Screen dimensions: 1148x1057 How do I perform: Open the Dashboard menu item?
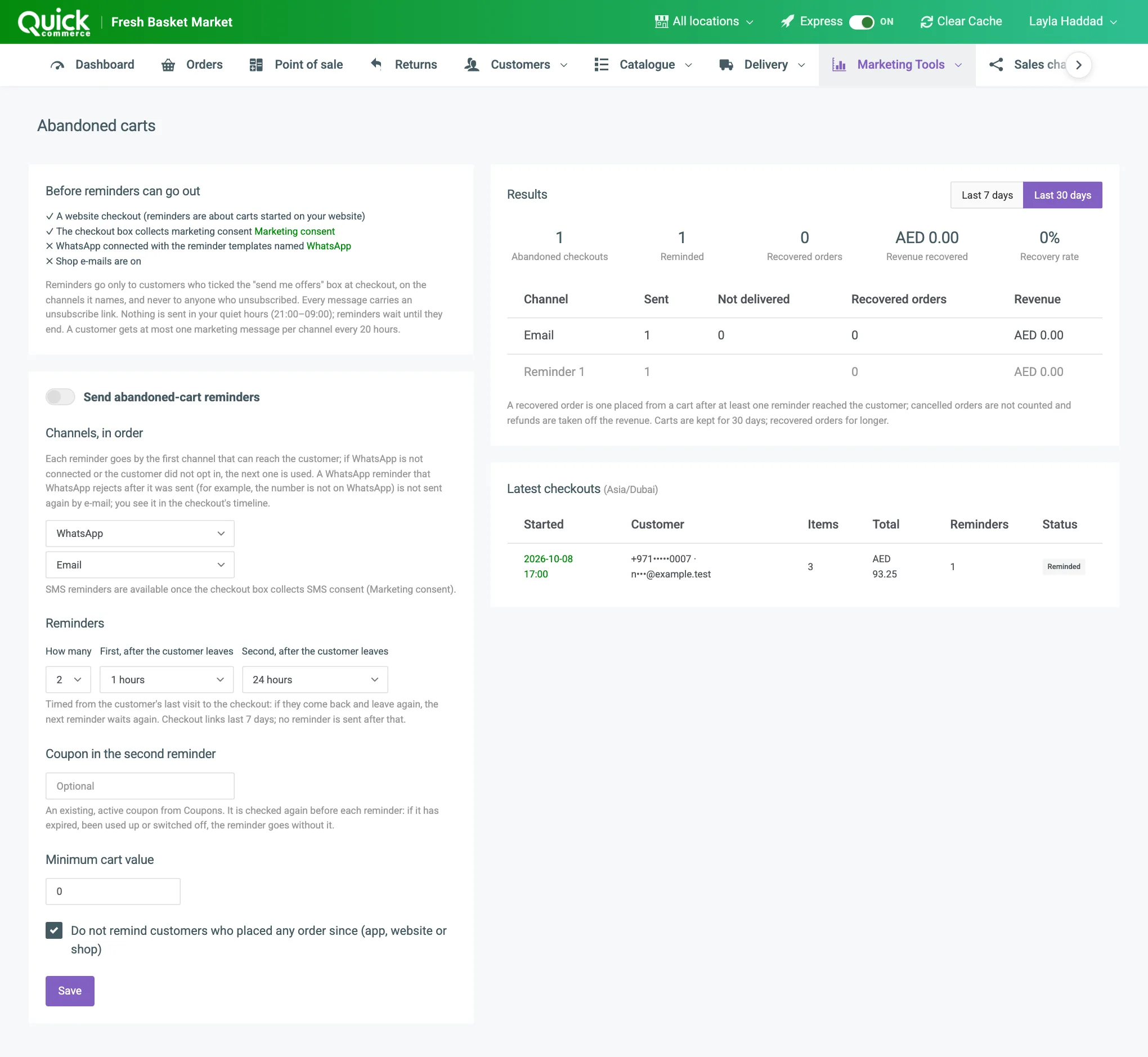pyautogui.click(x=93, y=65)
